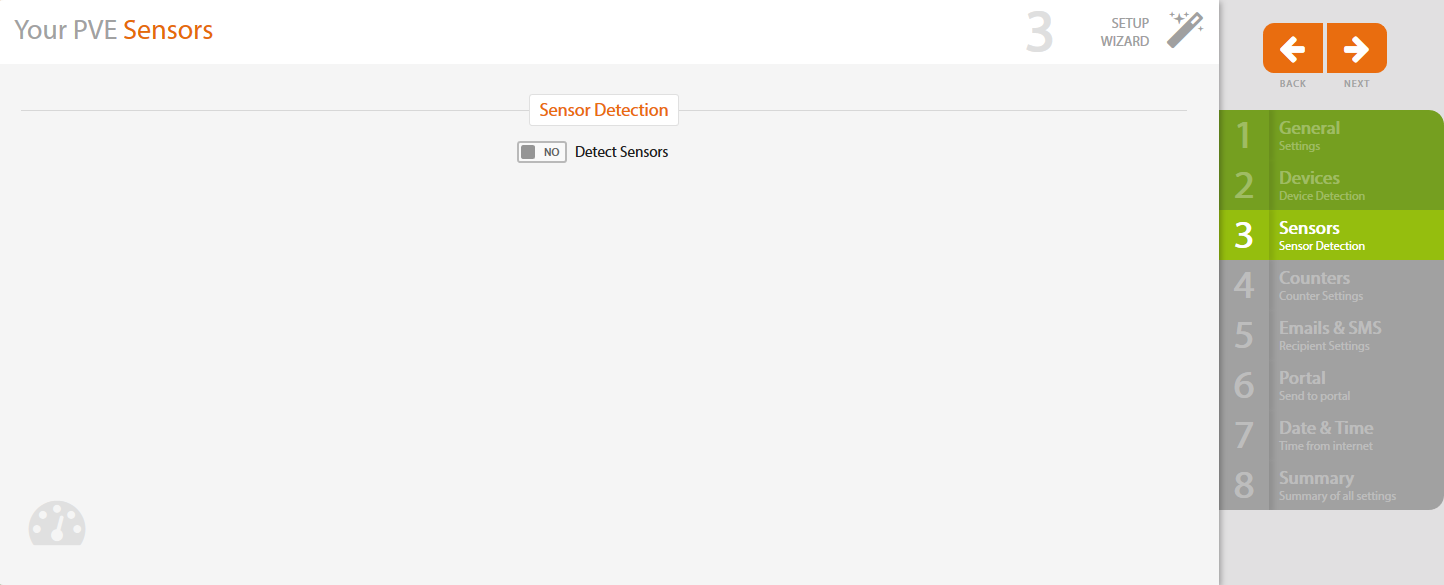Toggle the Detect Sensors switch
Screen dimensions: 1444x585
[x=541, y=152]
